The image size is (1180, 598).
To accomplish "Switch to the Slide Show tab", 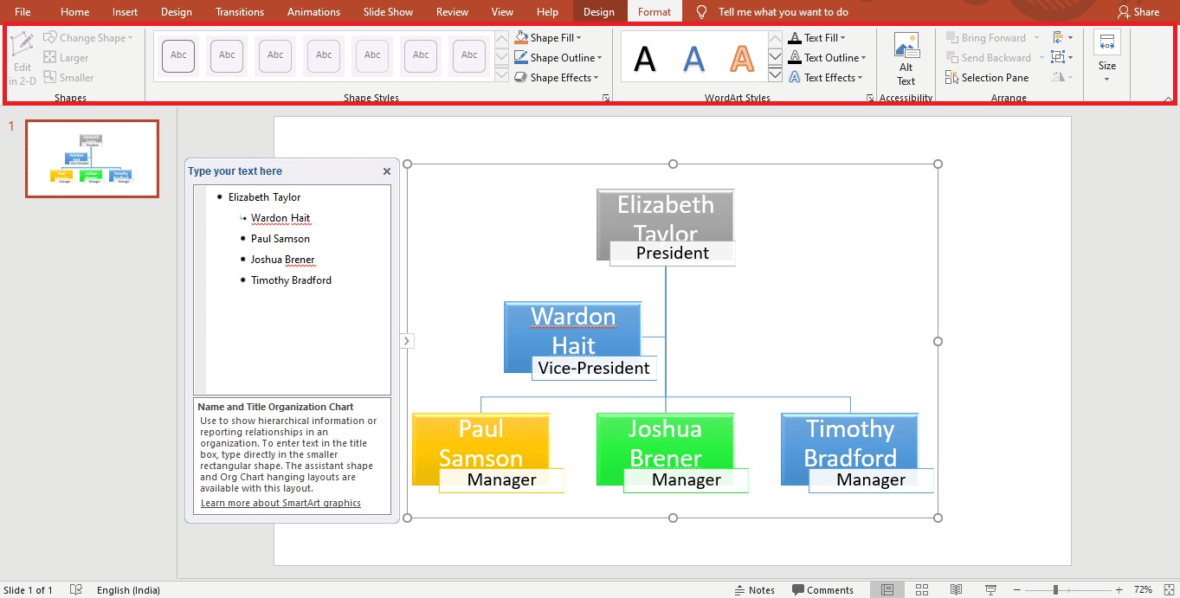I will [x=387, y=12].
